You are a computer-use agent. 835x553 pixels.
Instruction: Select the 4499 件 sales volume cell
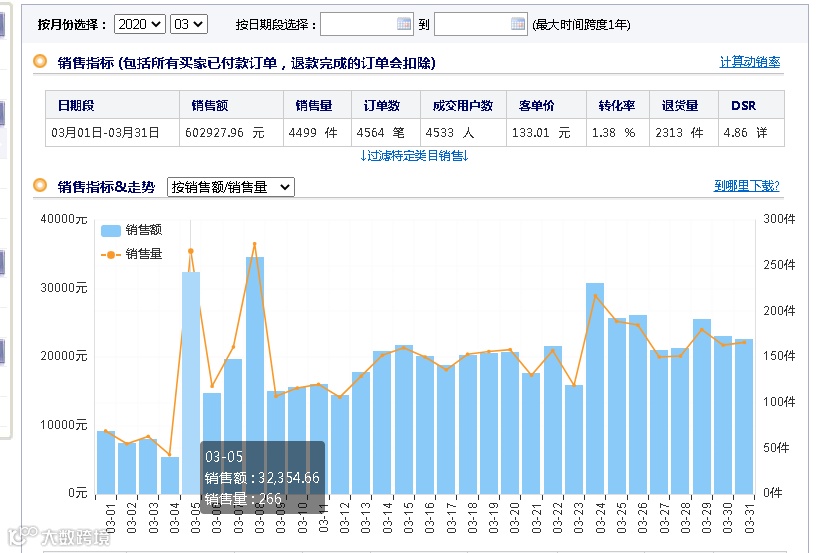tap(317, 133)
